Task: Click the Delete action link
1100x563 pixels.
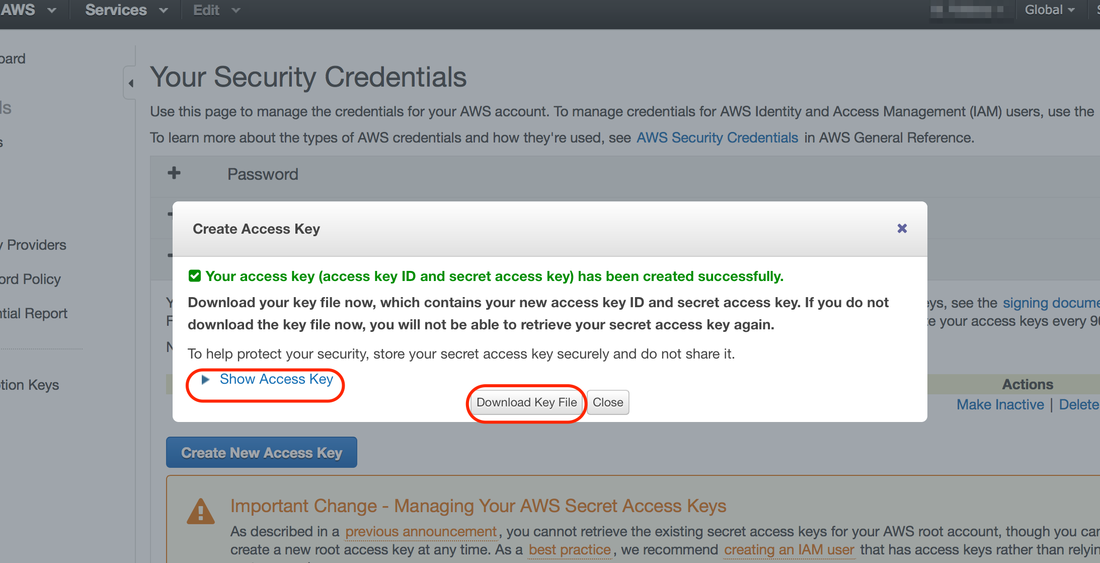Action: pos(1079,405)
